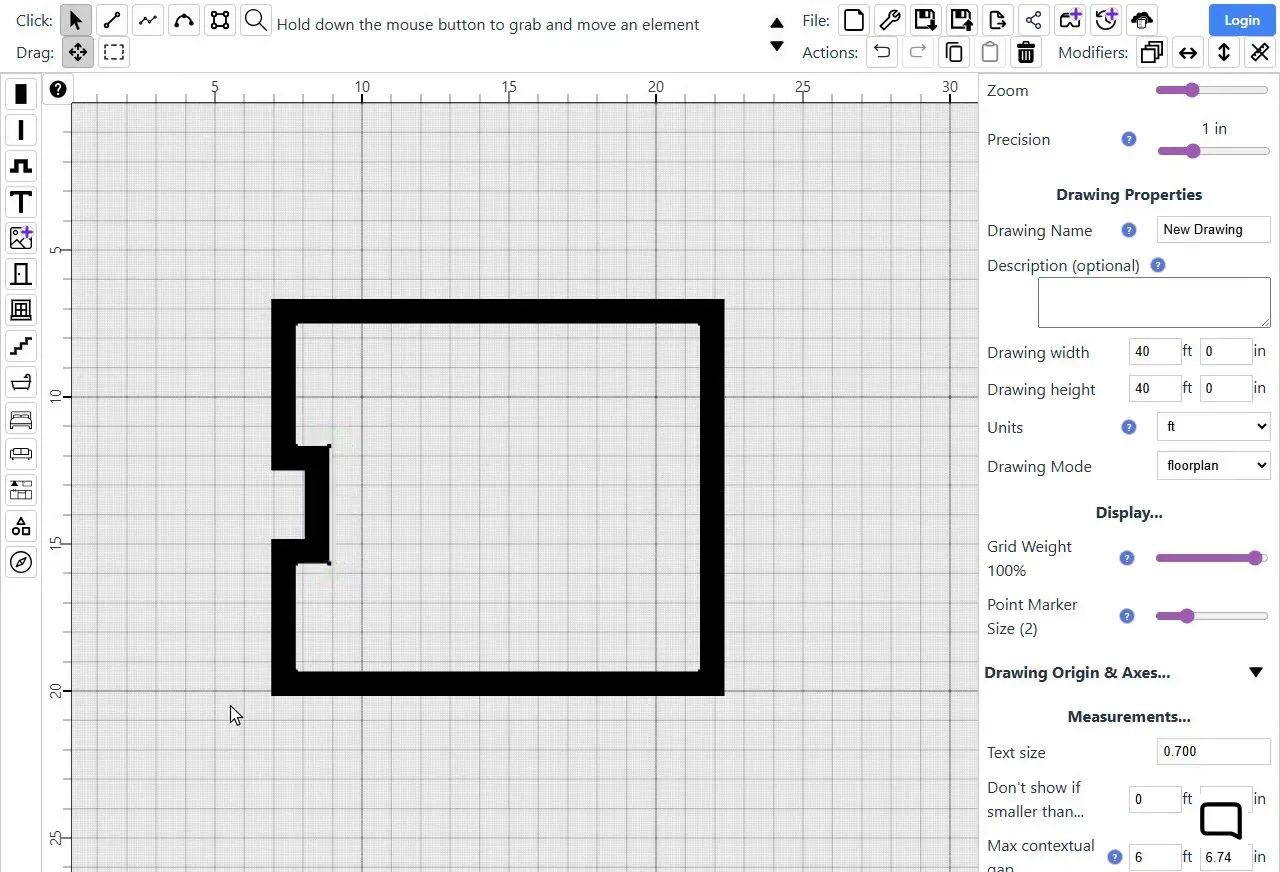Open the chat bubble widget
This screenshot has width=1280, height=872.
pyautogui.click(x=1221, y=821)
